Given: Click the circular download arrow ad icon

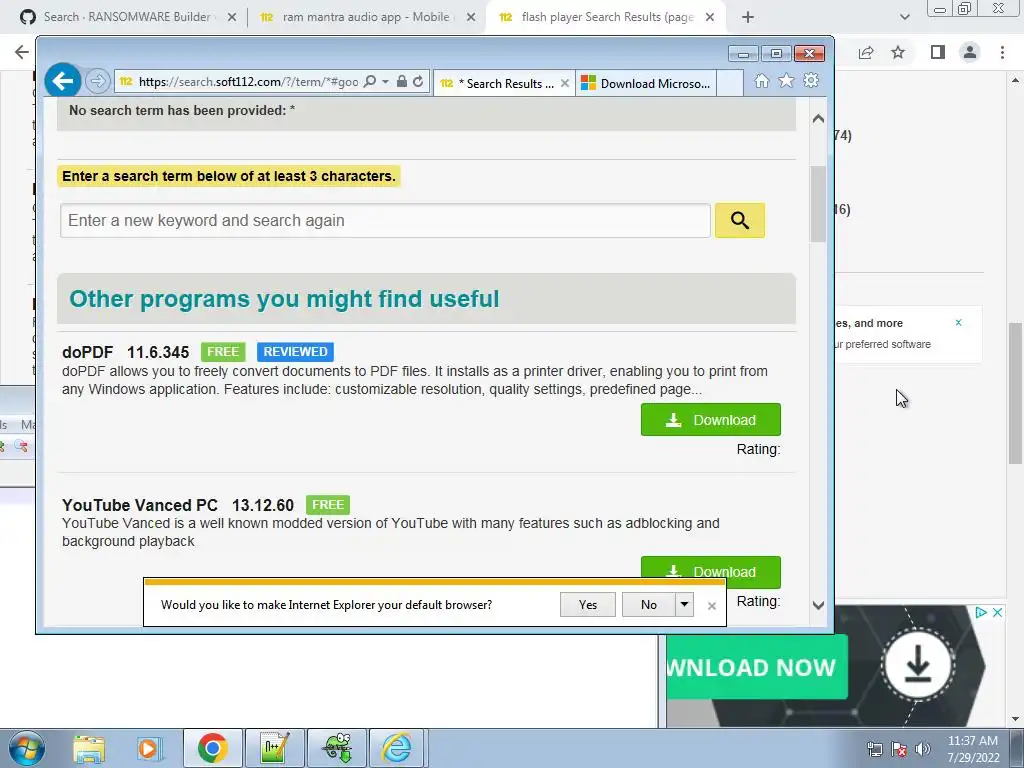Looking at the screenshot, I should point(918,665).
